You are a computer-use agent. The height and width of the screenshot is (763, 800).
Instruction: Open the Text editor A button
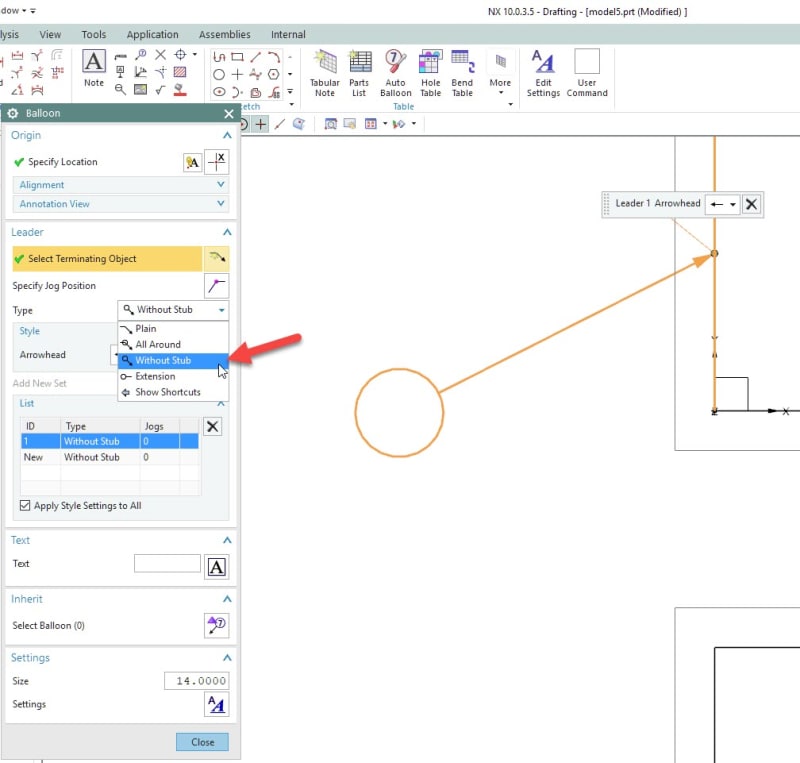(x=216, y=567)
